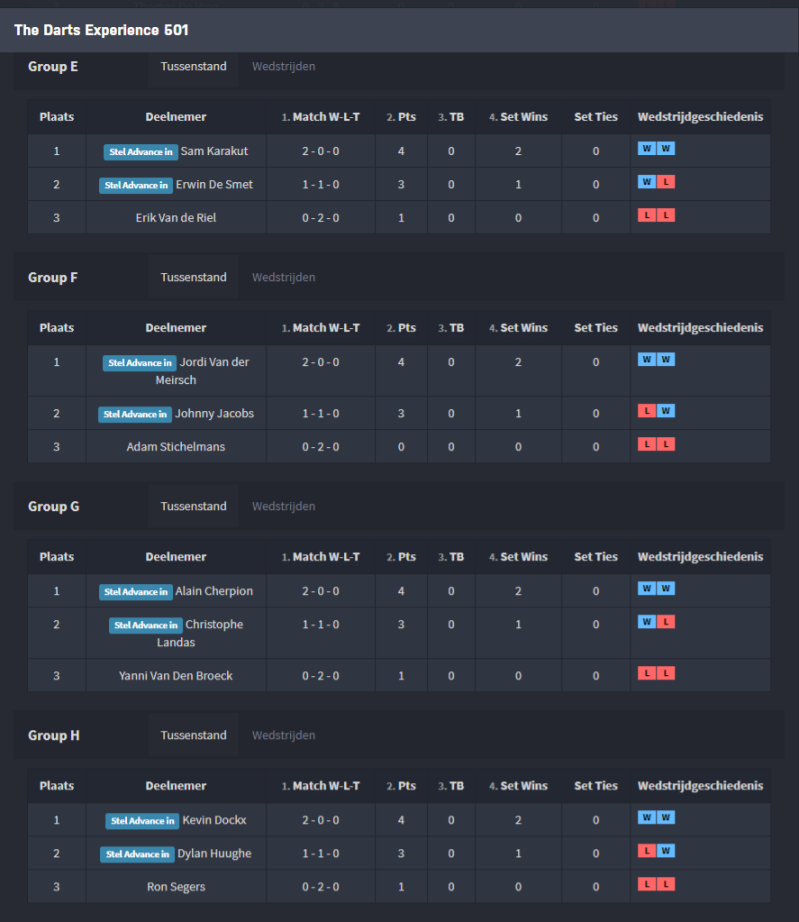Set advance for Johnny Jacobs

coord(135,414)
